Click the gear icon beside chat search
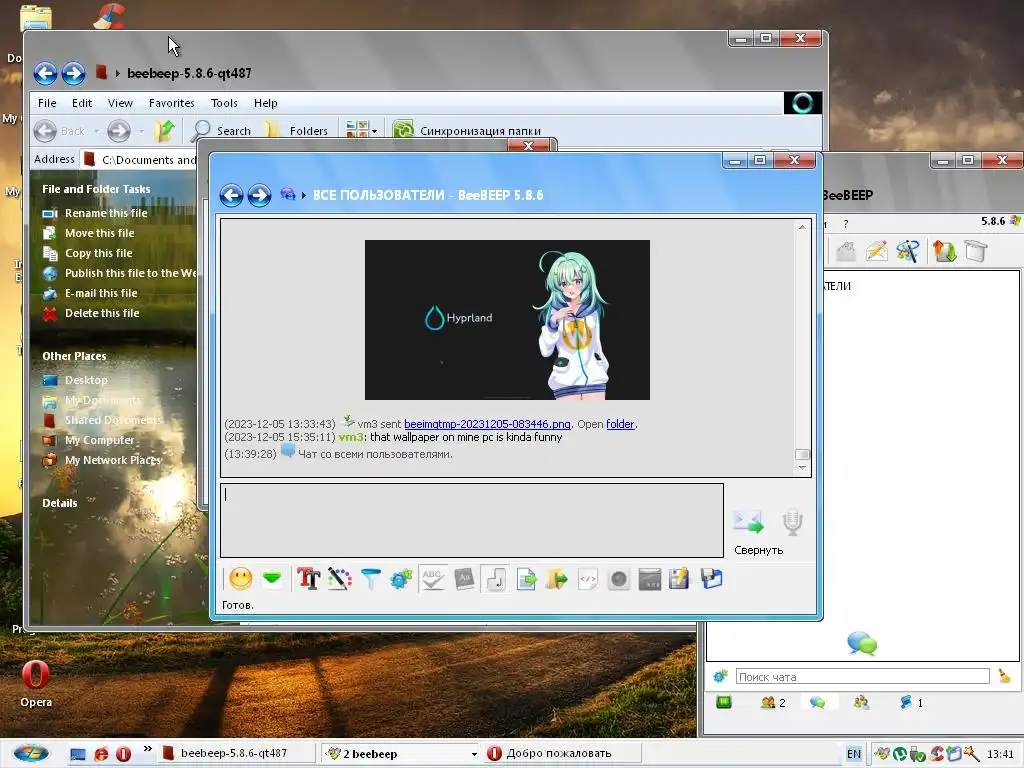 point(720,677)
